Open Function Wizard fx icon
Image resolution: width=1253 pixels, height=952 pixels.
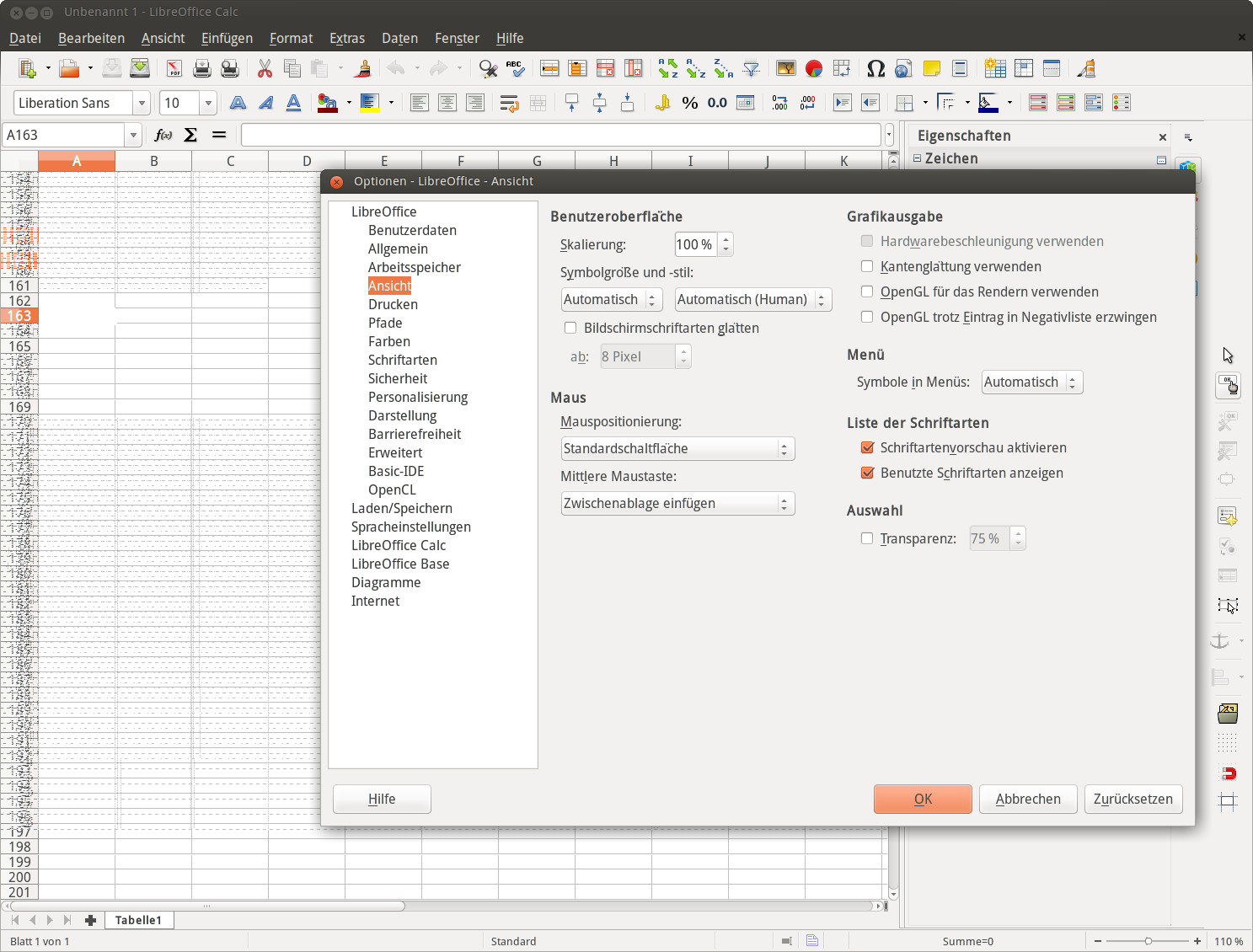click(163, 135)
